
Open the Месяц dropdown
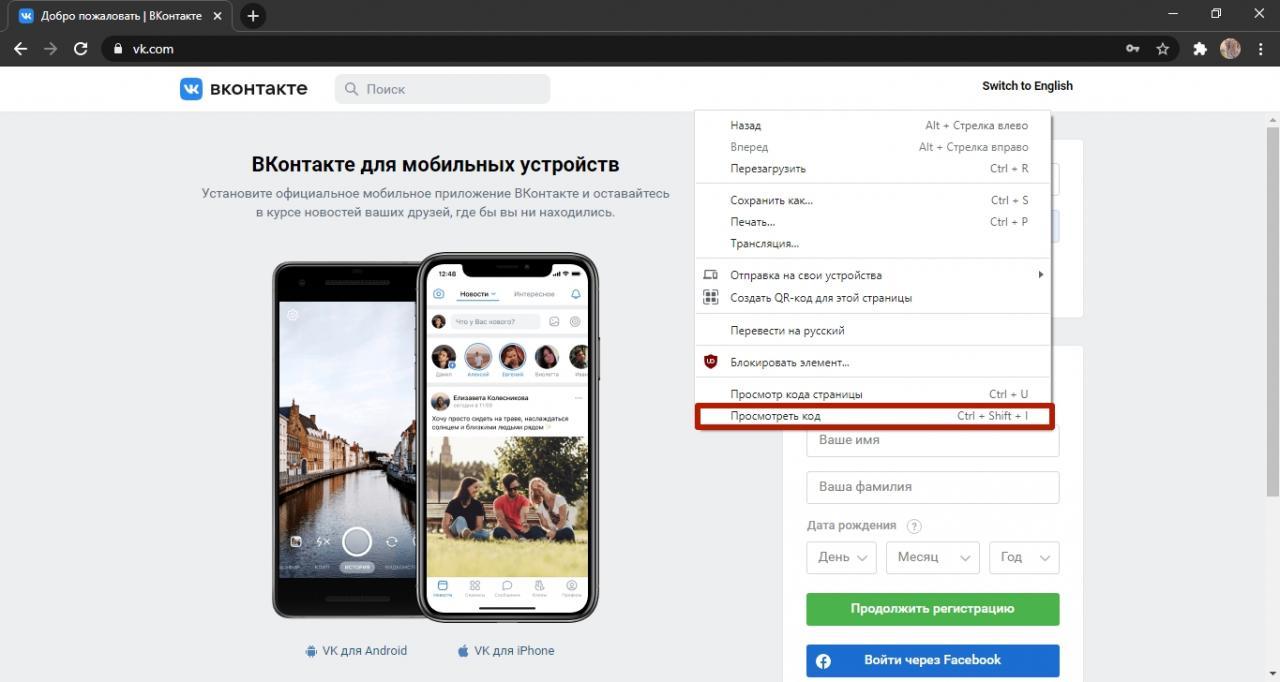[x=932, y=557]
